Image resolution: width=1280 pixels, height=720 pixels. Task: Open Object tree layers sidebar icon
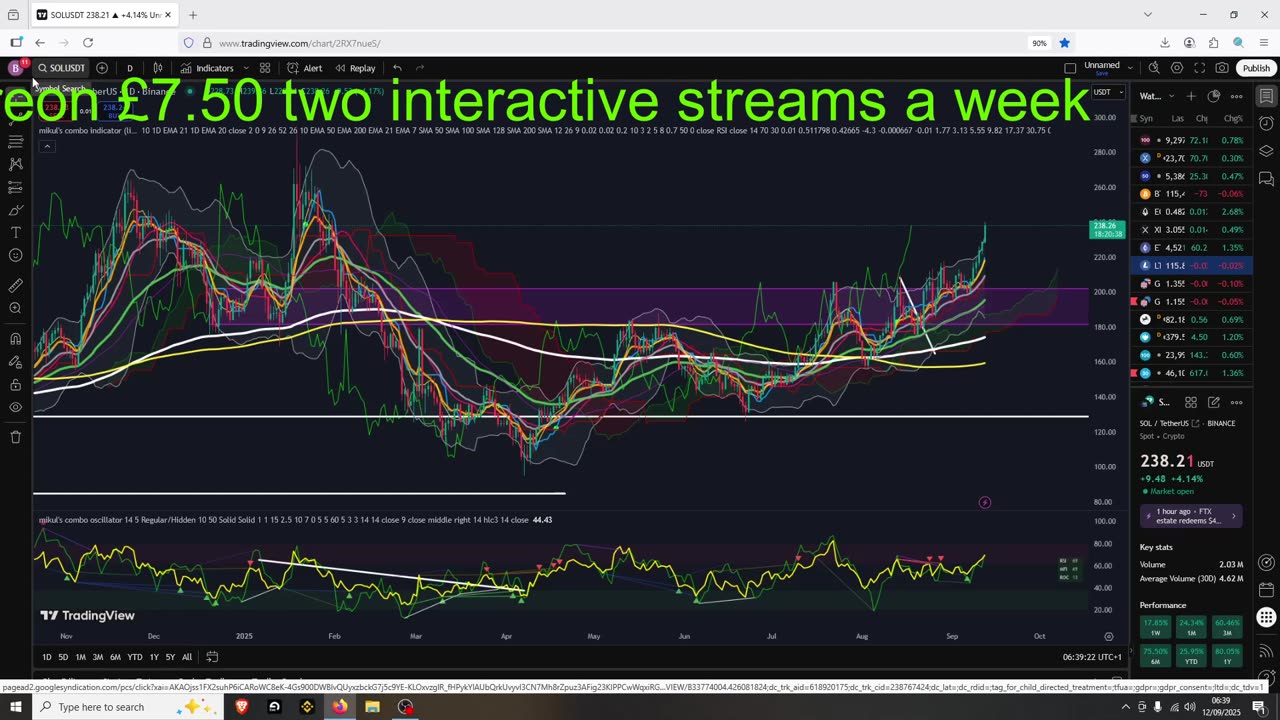coord(1266,152)
